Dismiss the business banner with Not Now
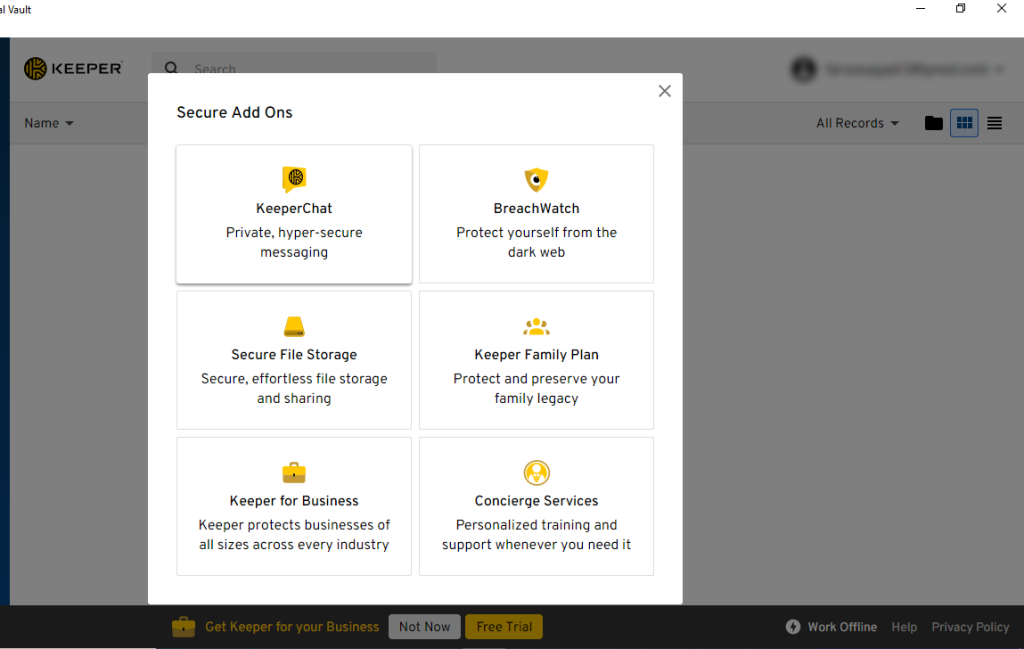Image resolution: width=1024 pixels, height=649 pixels. 424,626
